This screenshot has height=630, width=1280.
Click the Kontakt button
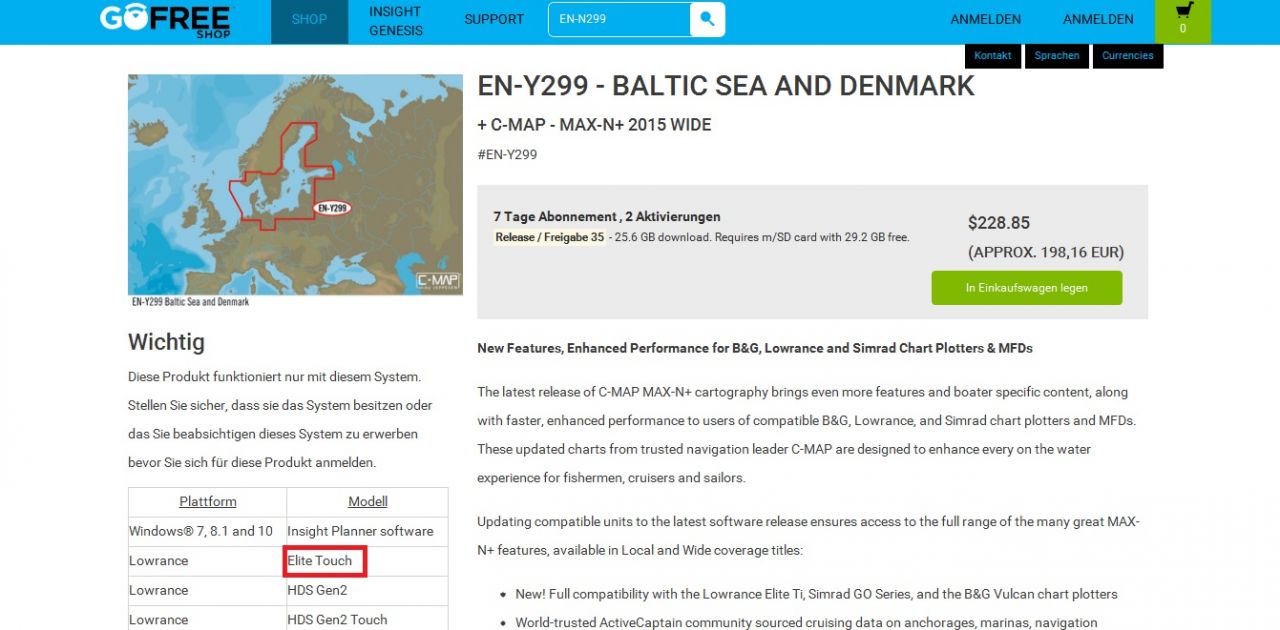[x=992, y=56]
